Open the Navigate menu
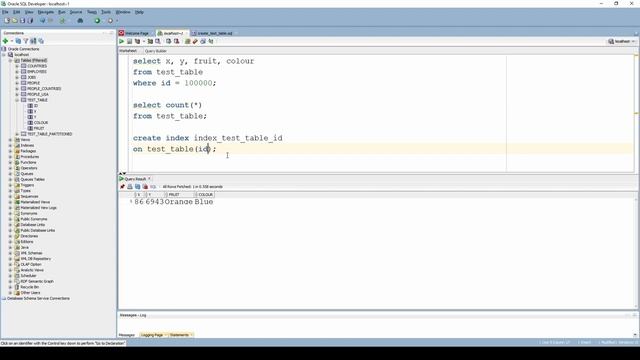Screen dimensions: 640x360 point(46,12)
